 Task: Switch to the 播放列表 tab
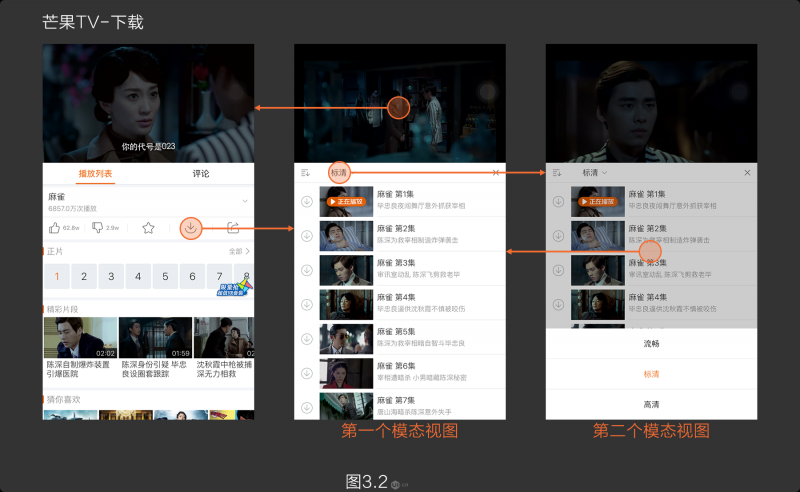[95, 174]
